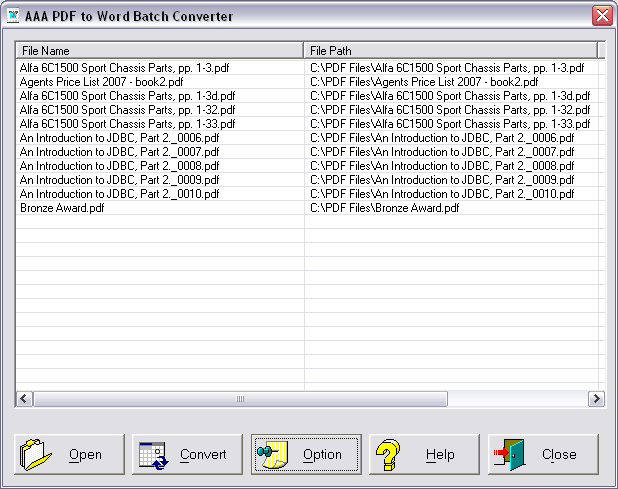Image resolution: width=618 pixels, height=489 pixels.
Task: Click the exit door Close icon
Action: pos(509,455)
